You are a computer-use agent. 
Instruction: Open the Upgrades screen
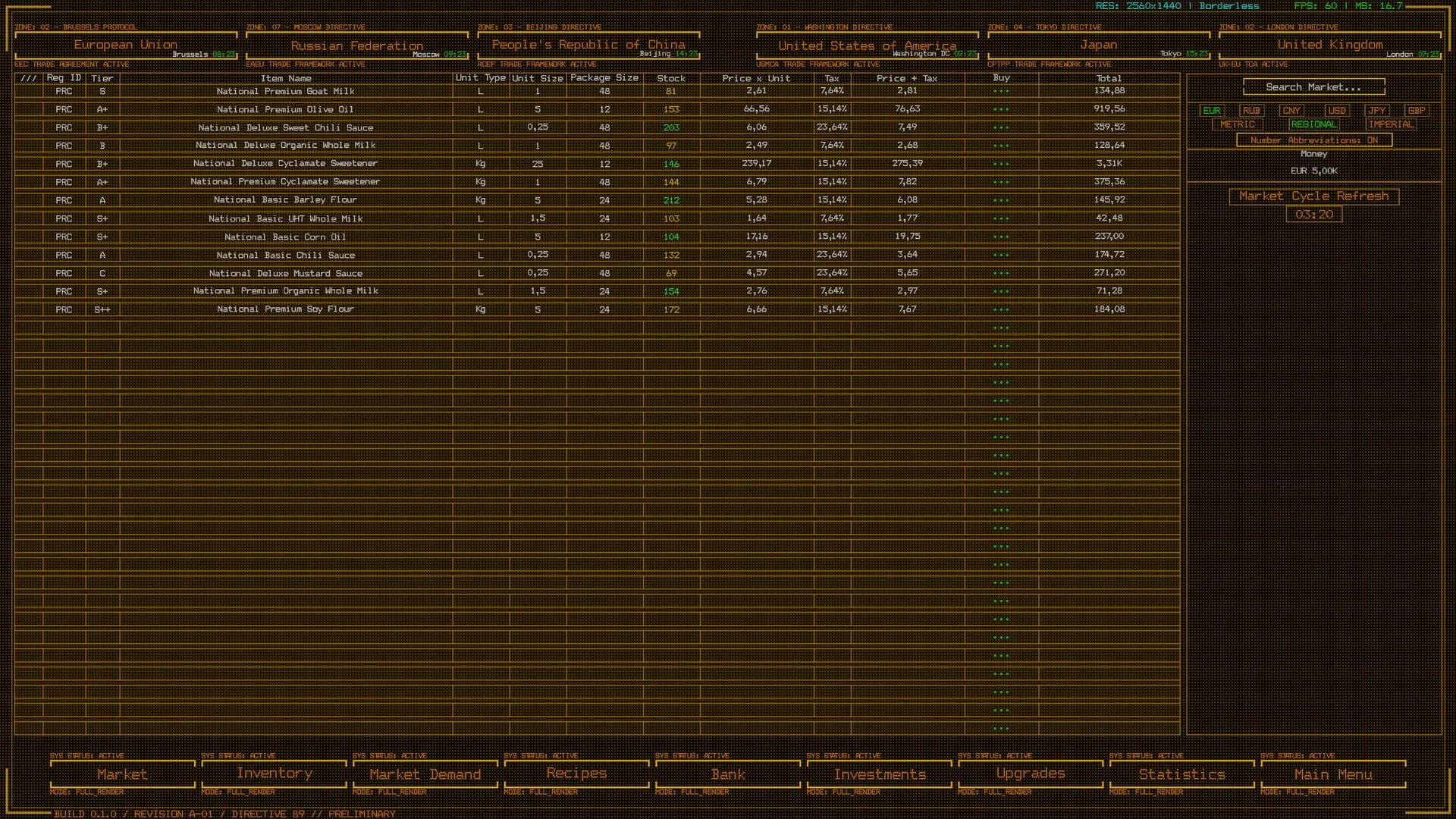(x=1031, y=774)
